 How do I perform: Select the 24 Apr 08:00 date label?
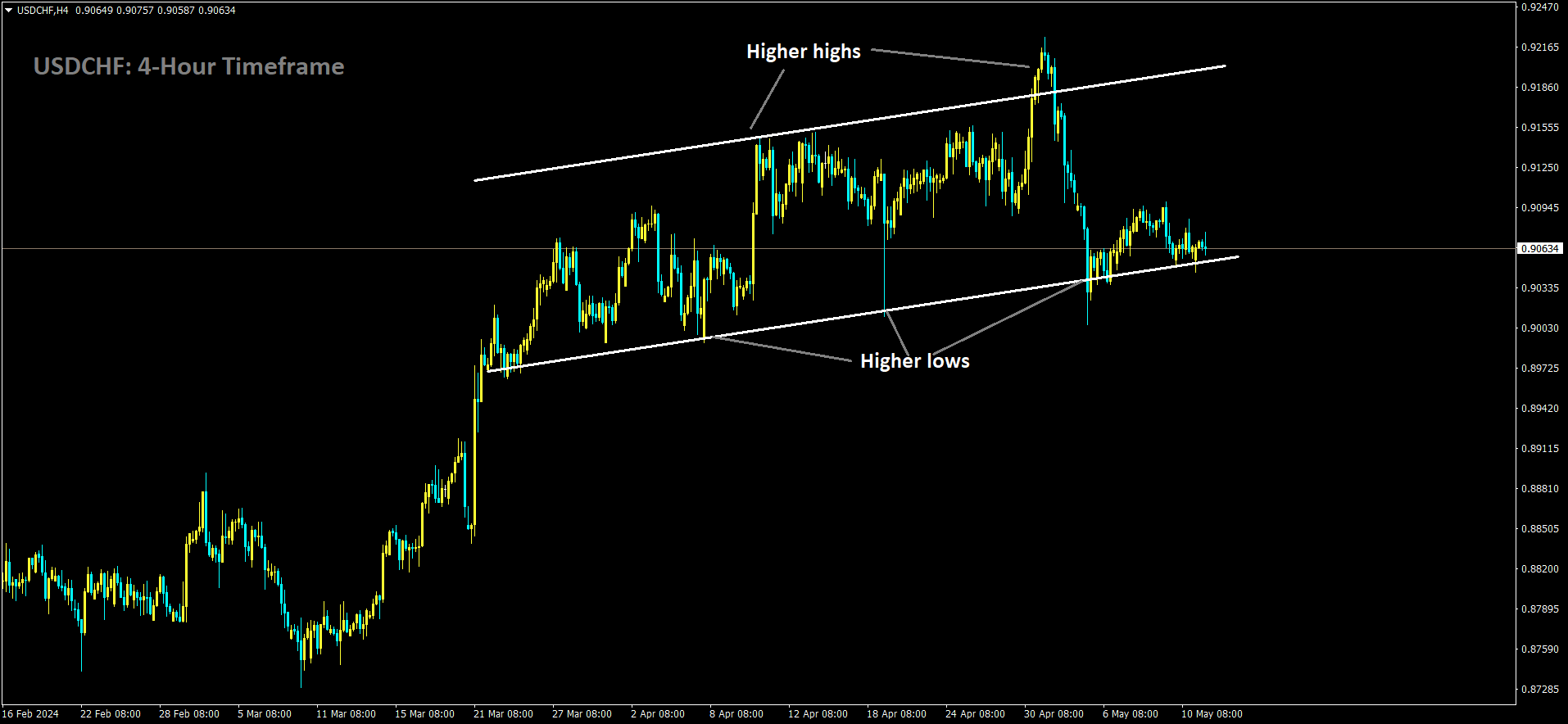click(x=976, y=714)
